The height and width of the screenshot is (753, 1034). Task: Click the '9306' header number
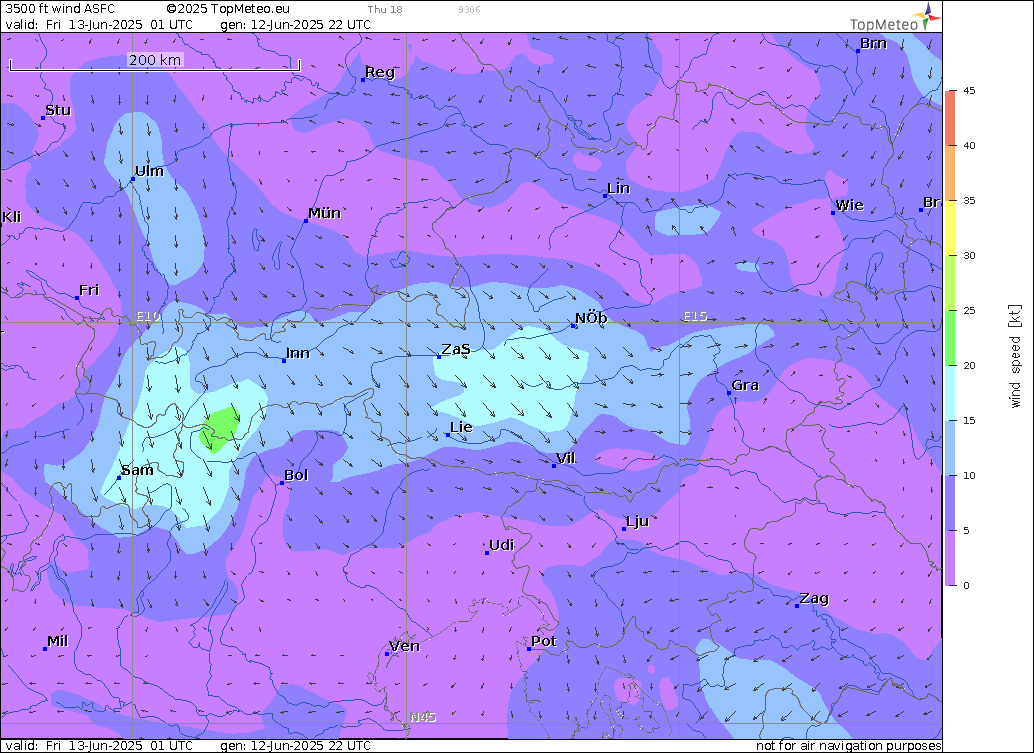[x=469, y=9]
